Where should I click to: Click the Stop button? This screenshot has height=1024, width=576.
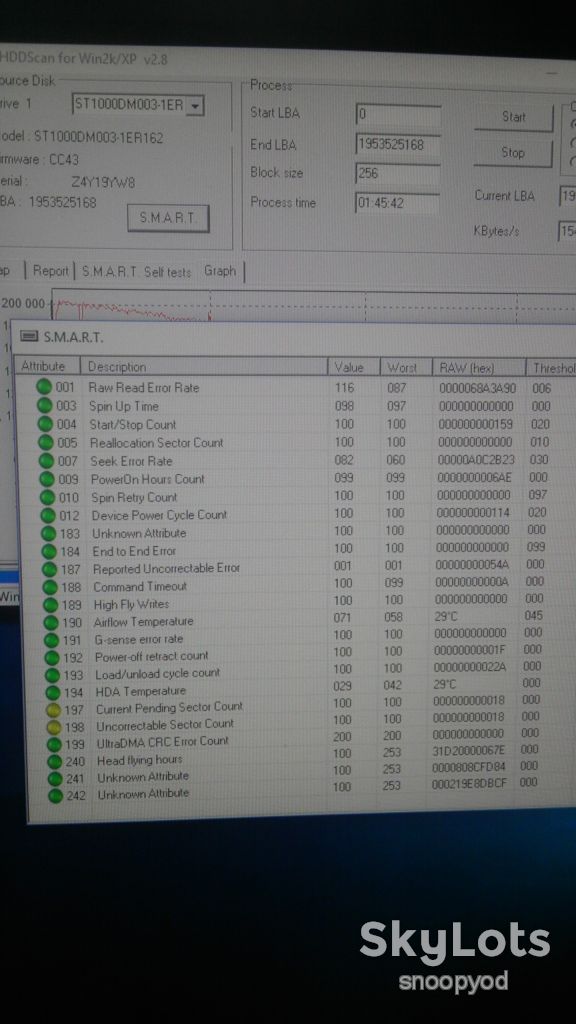pos(513,152)
